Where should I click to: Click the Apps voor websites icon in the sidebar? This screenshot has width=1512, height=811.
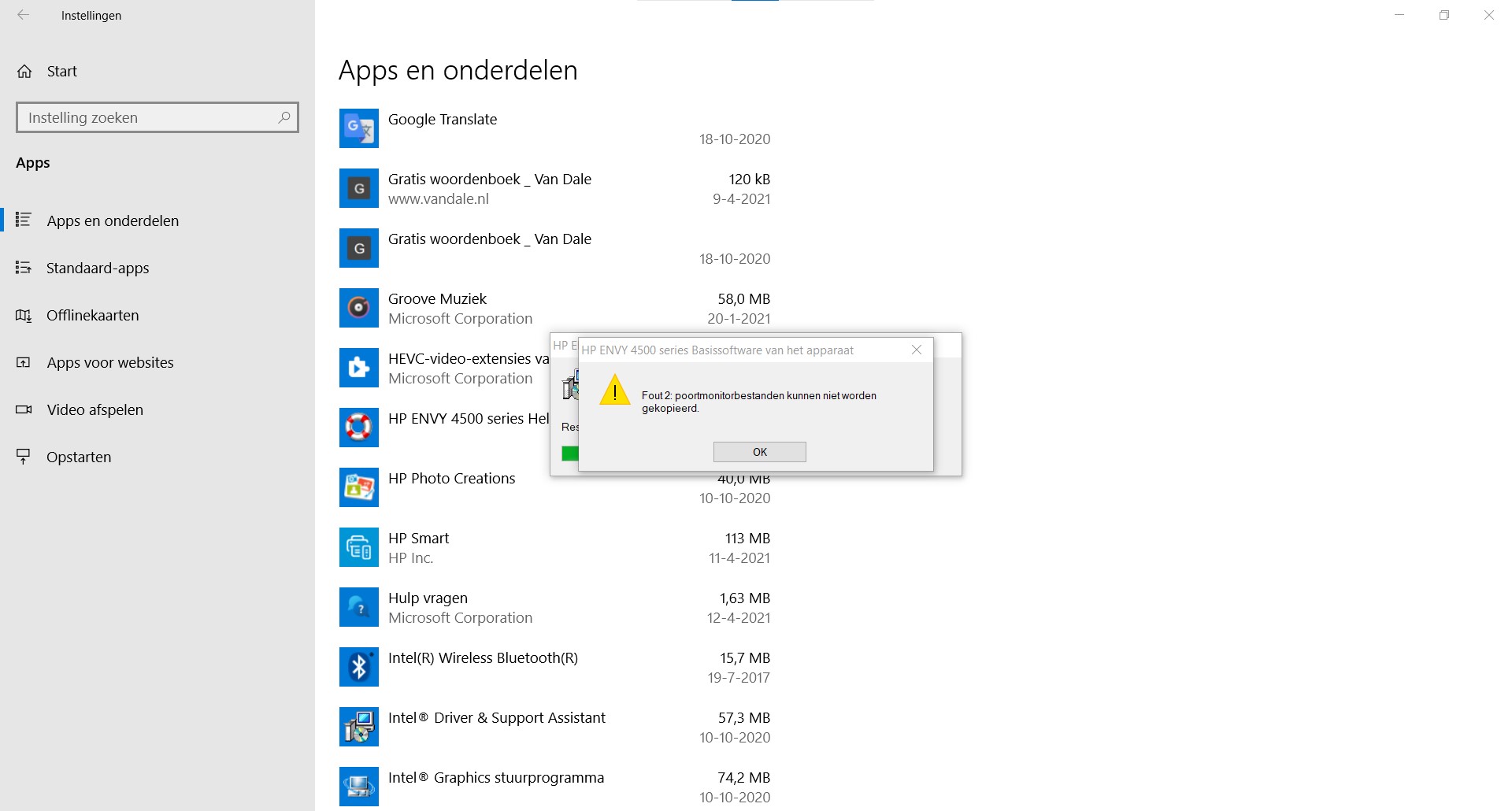point(24,362)
